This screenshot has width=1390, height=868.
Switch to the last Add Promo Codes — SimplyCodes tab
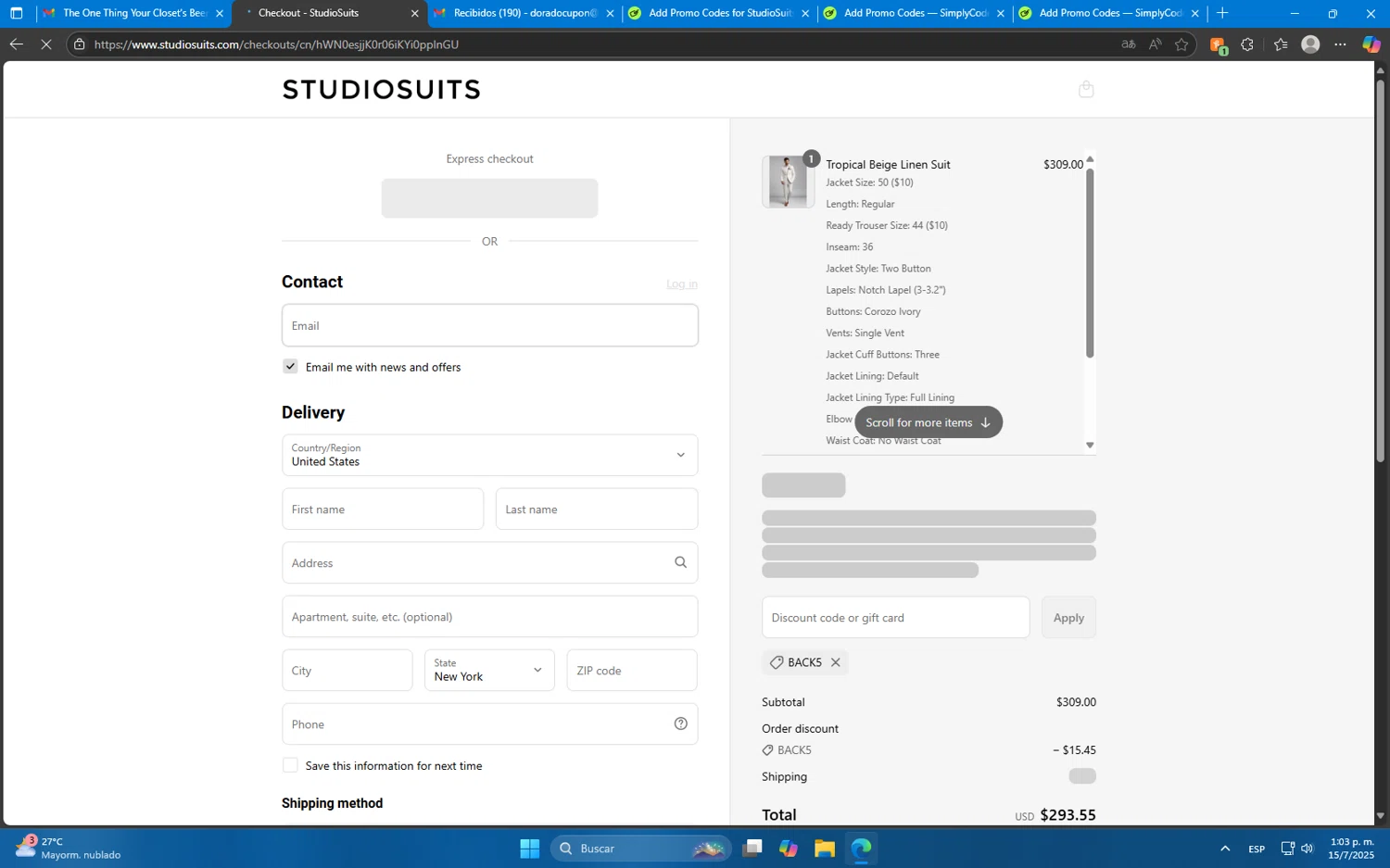click(x=1109, y=13)
